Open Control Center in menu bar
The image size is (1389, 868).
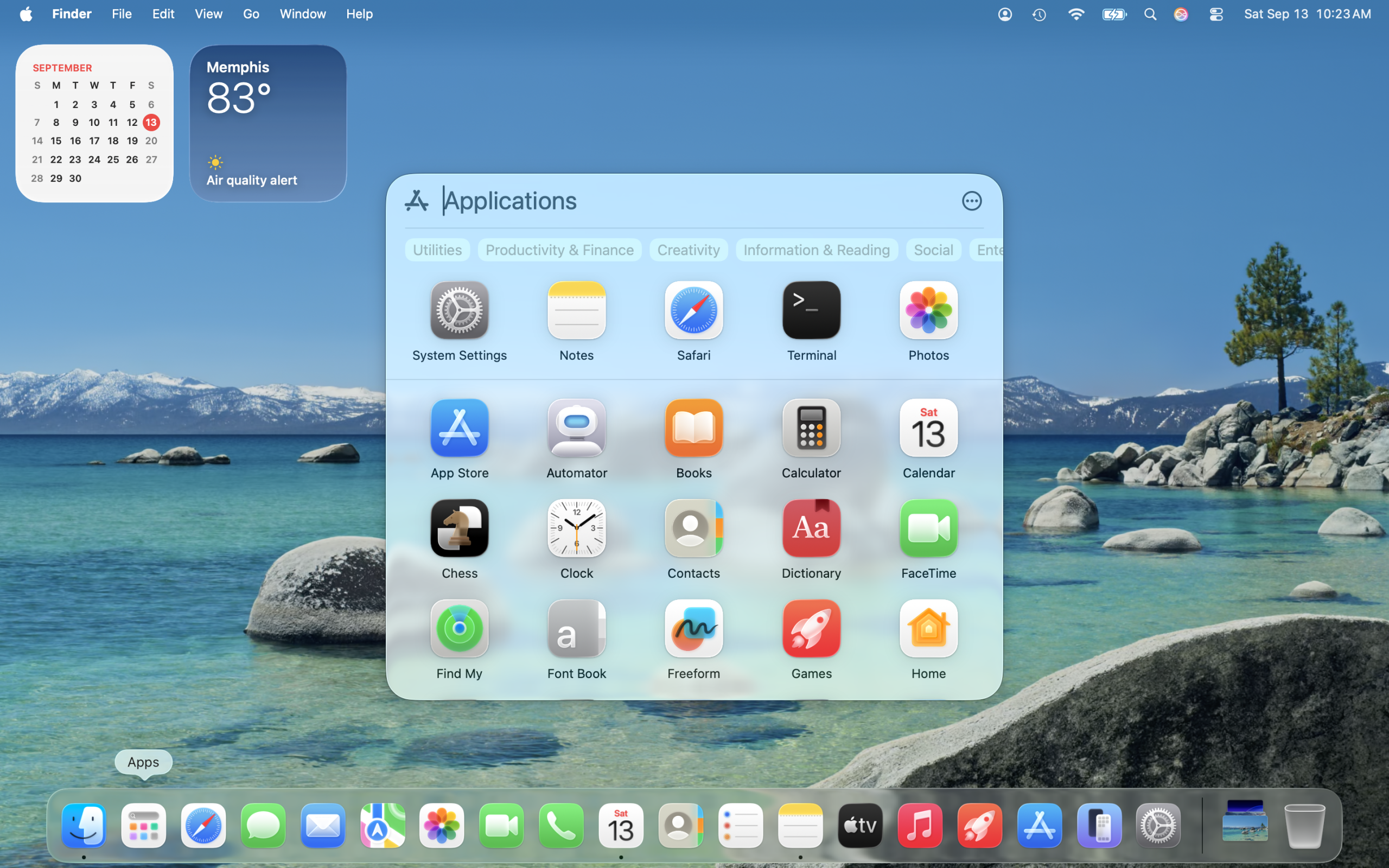1216,14
